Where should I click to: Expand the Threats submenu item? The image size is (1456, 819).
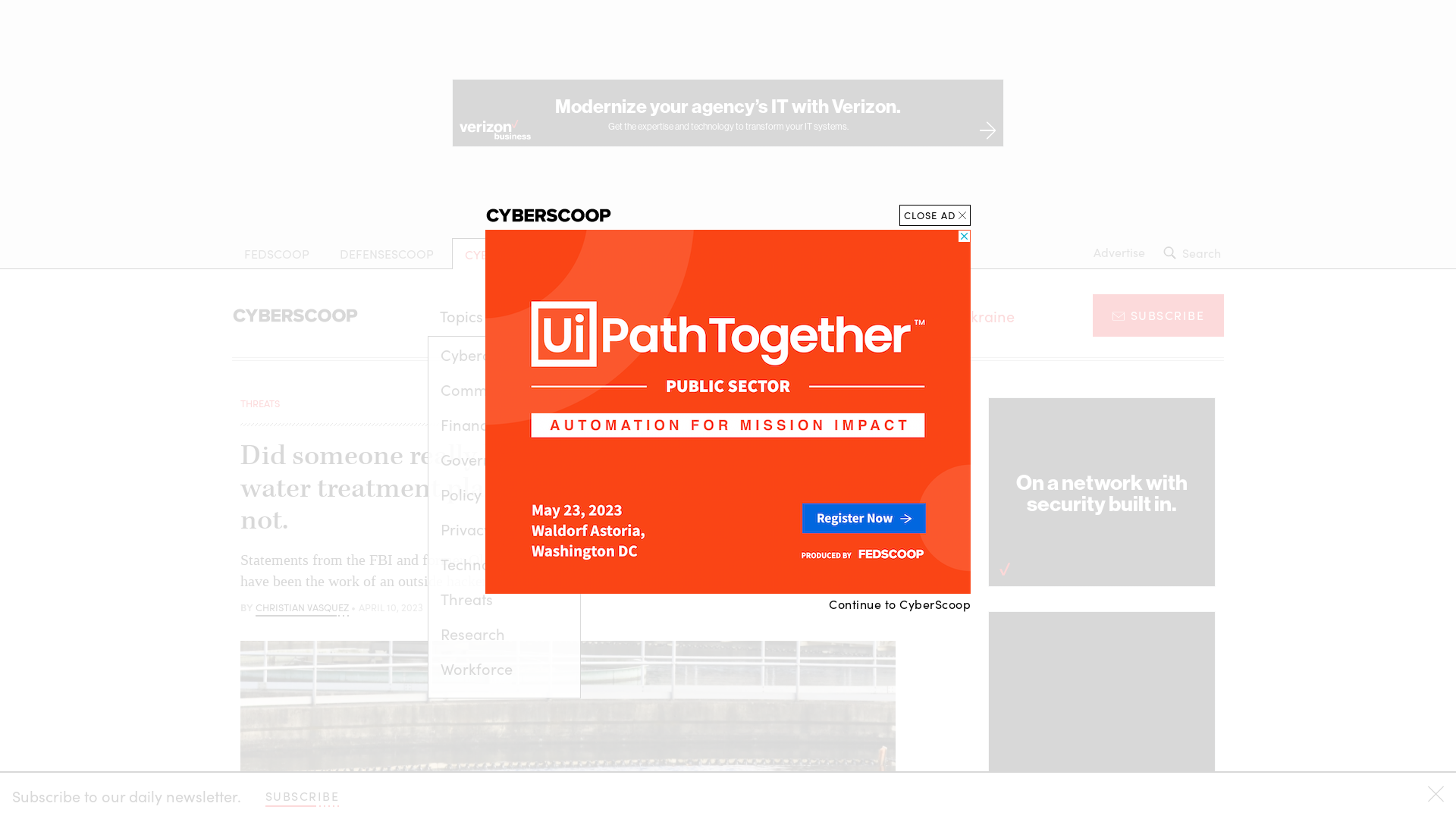click(x=466, y=599)
